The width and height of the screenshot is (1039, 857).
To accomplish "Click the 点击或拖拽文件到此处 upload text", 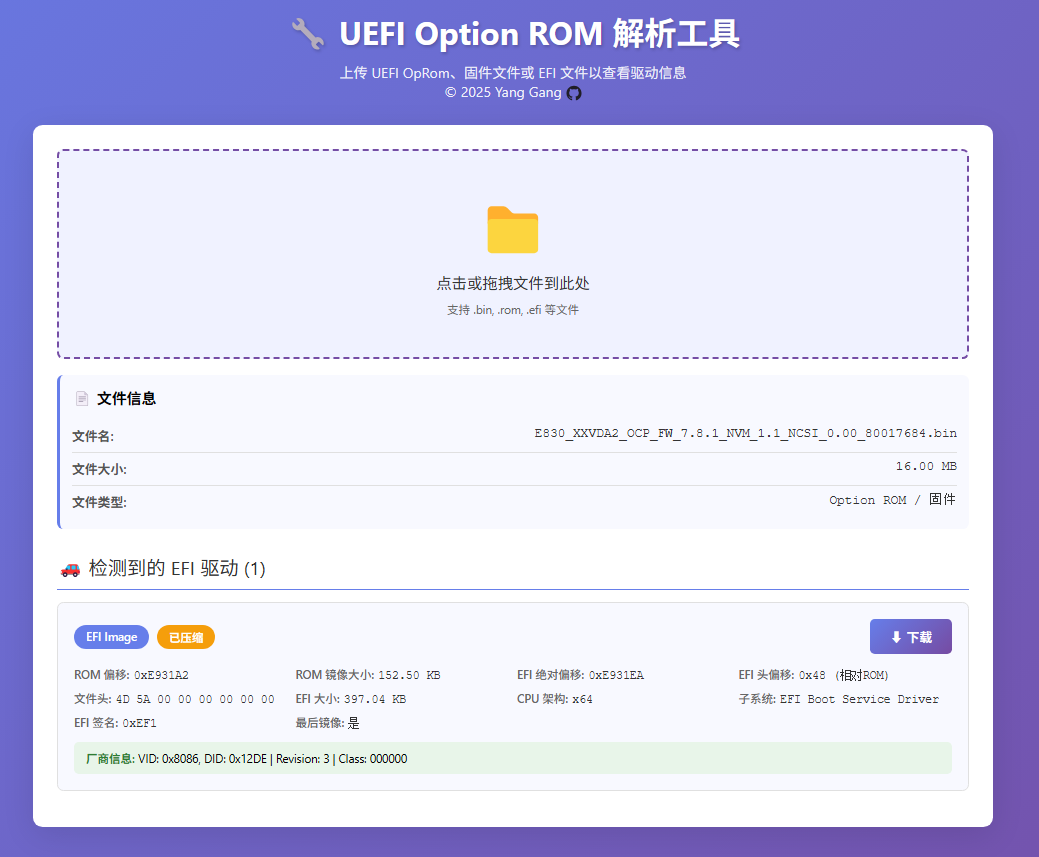I will coord(512,283).
